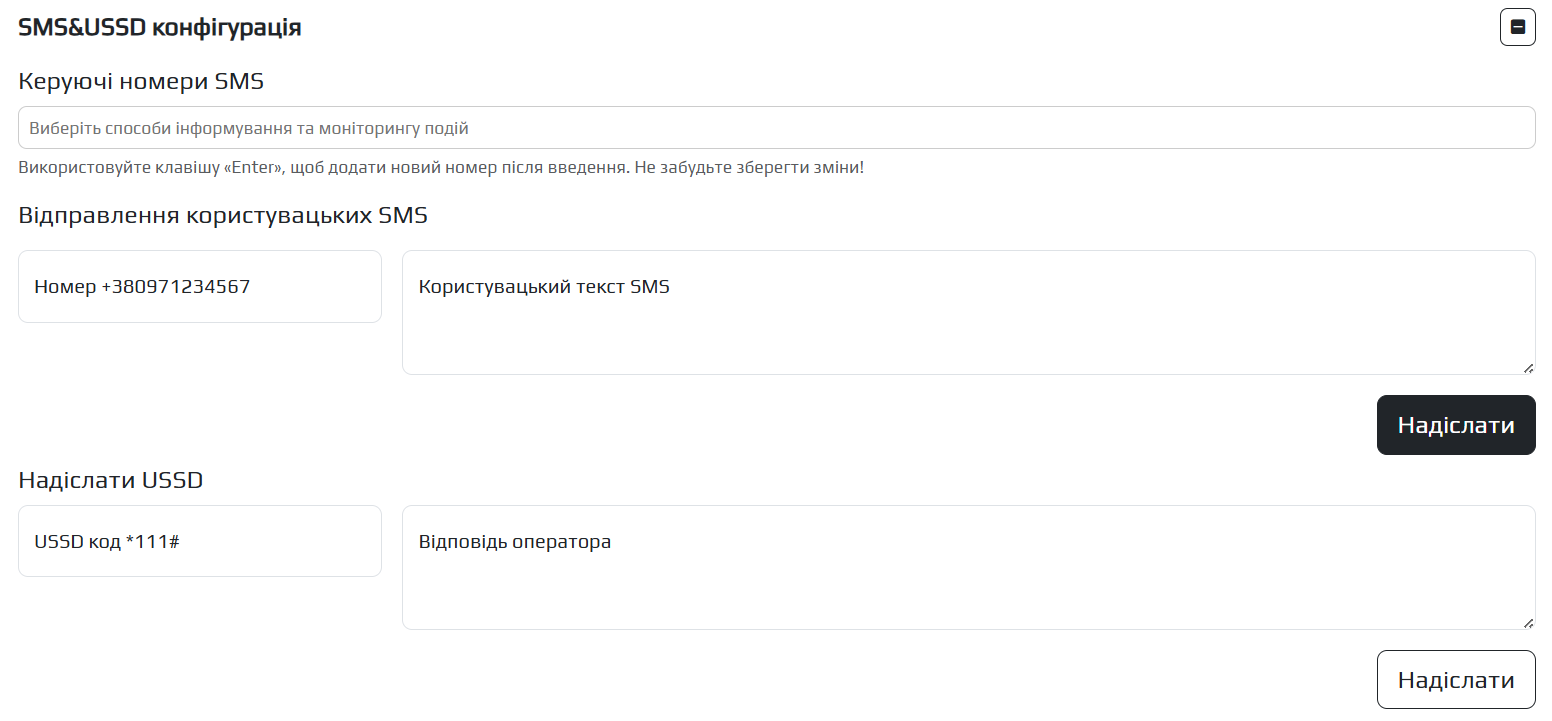1552x721 pixels.
Task: Collapse the SMS&USSD конфігурація section
Action: coord(1517,28)
